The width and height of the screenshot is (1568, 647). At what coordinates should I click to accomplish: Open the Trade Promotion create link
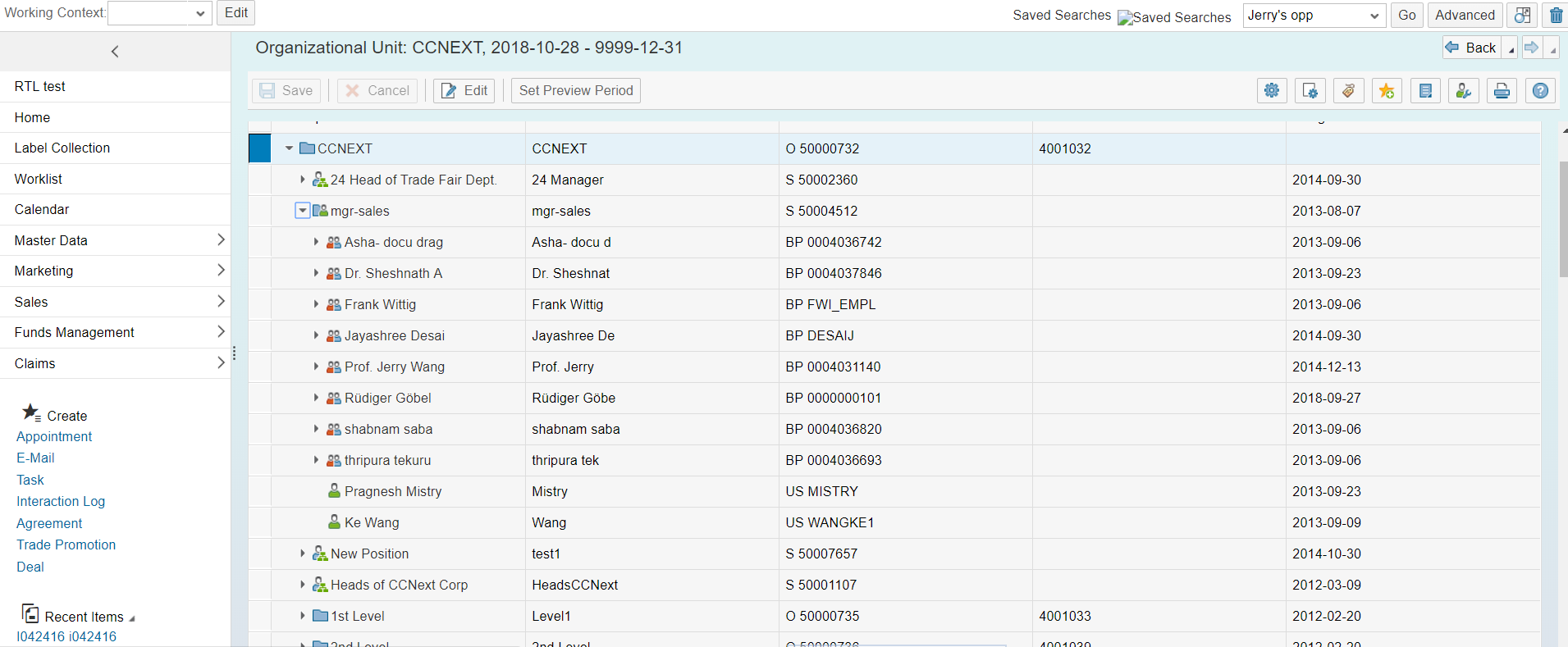(66, 544)
